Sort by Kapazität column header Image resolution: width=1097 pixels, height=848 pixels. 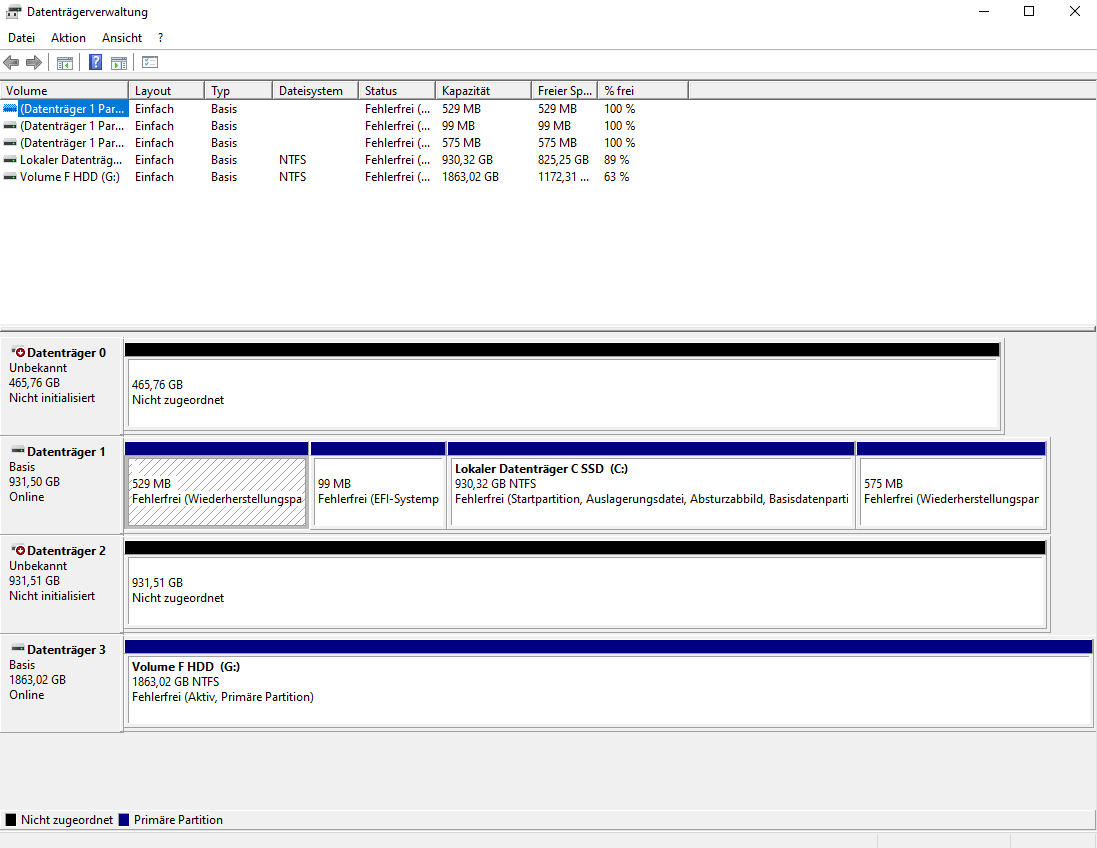483,91
